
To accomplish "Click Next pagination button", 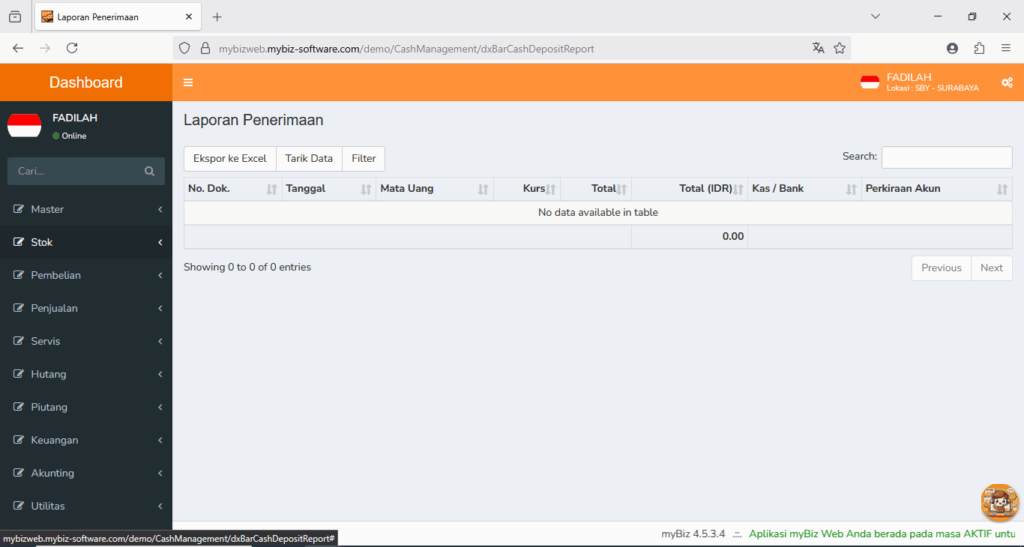I will pyautogui.click(x=991, y=268).
